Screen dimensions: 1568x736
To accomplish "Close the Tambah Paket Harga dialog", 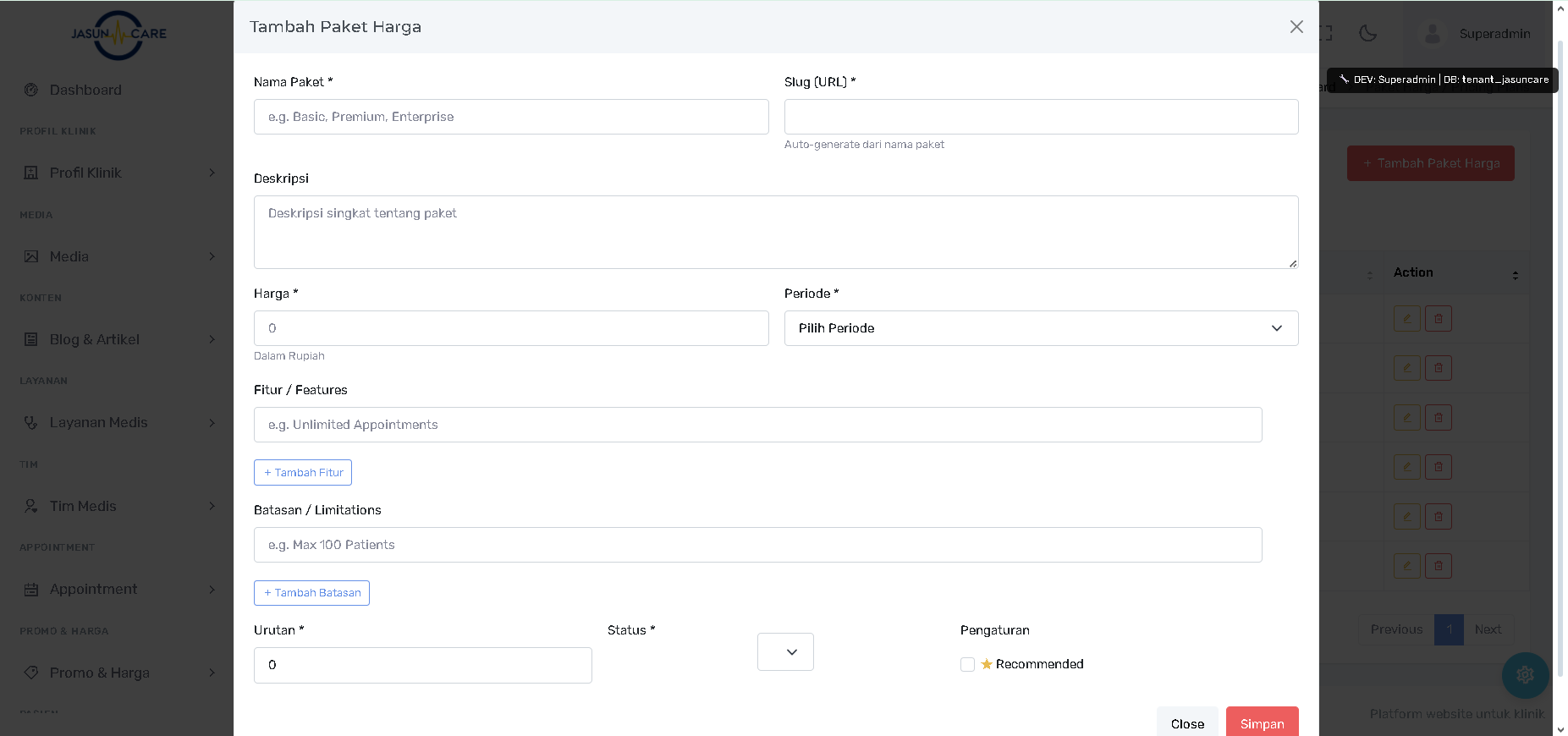I will tap(1296, 27).
